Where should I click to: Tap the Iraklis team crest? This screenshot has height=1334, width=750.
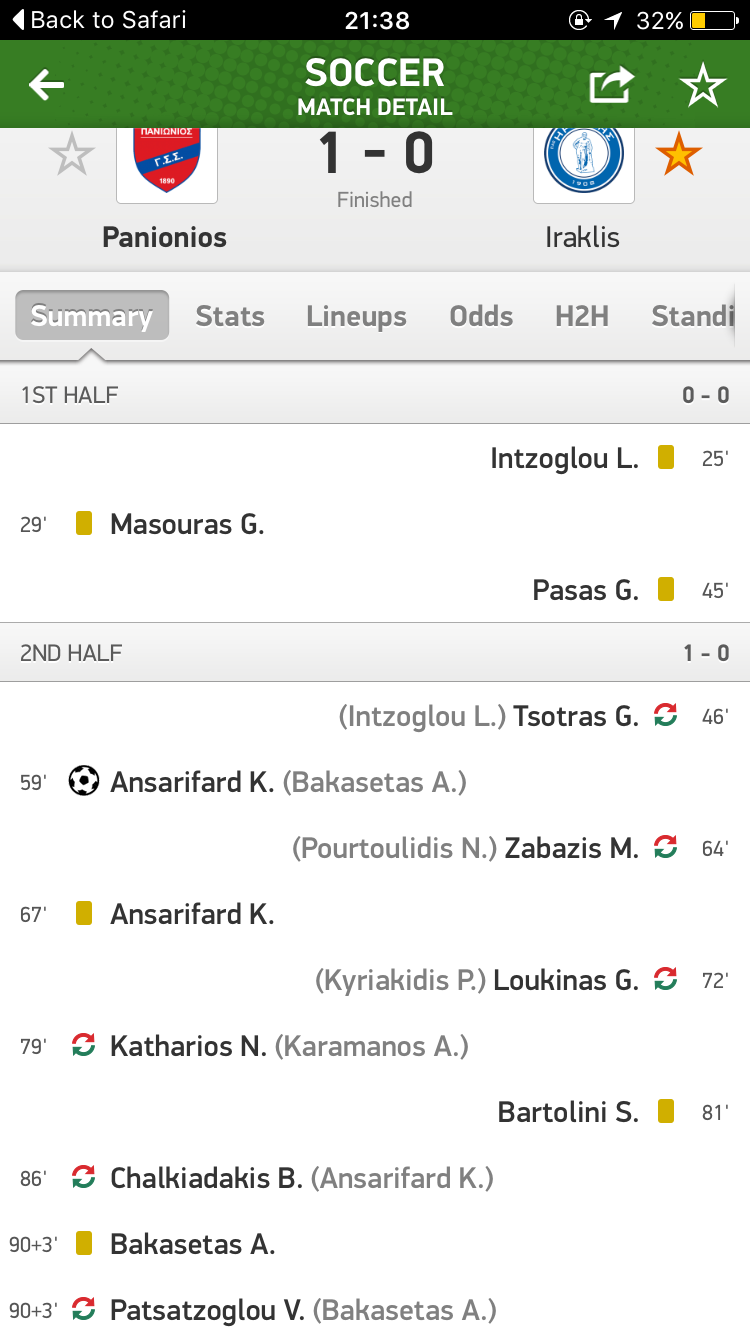tap(583, 158)
